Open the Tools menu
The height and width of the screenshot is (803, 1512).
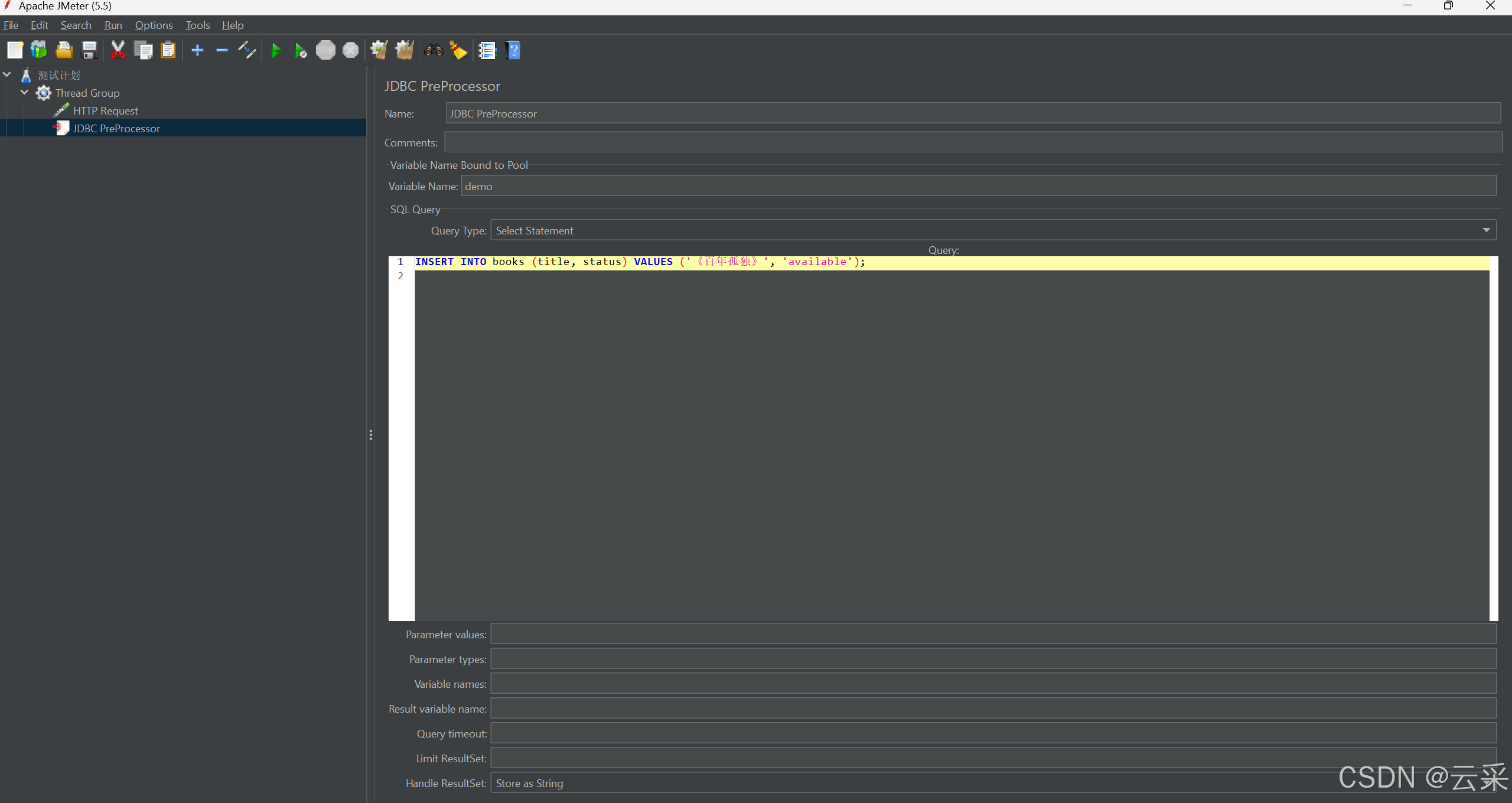[198, 25]
